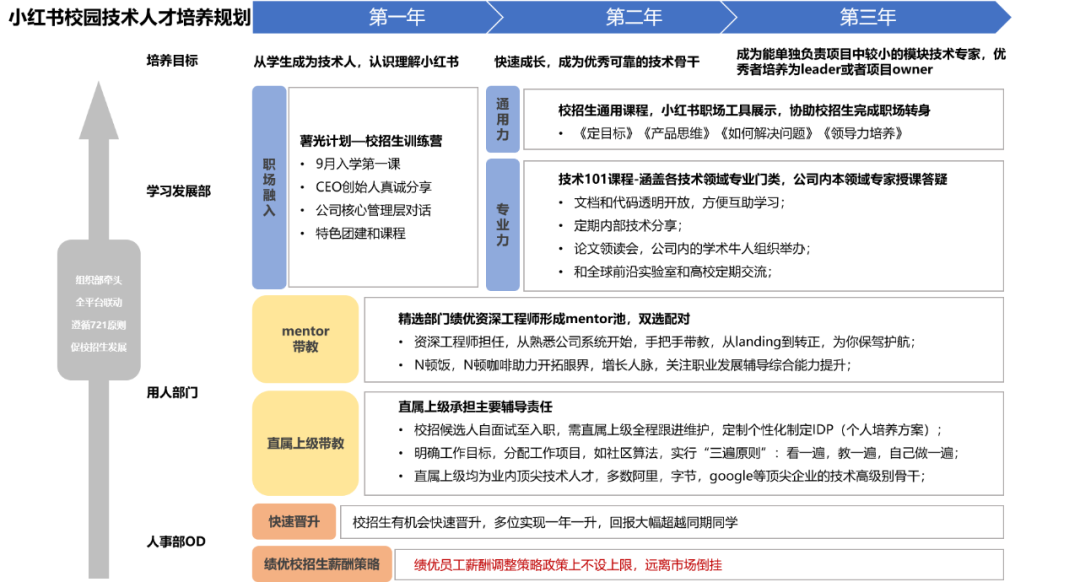Click the yellow mentor带教 box
The height and width of the screenshot is (582, 1080).
305,339
